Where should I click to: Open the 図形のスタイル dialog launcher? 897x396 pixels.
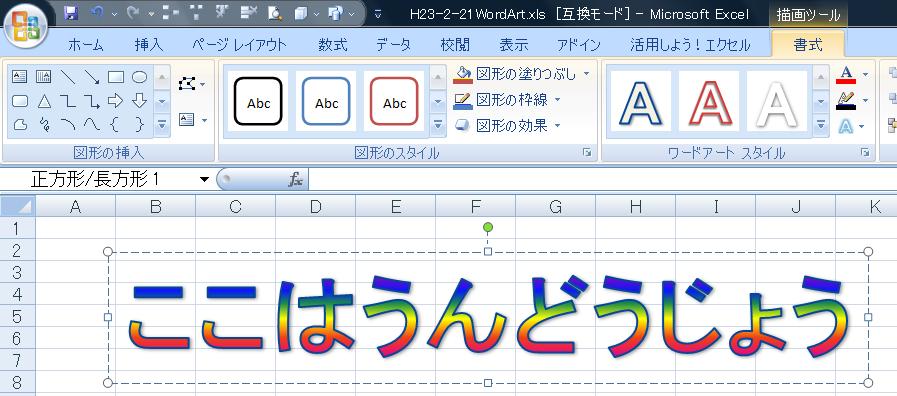click(x=587, y=153)
